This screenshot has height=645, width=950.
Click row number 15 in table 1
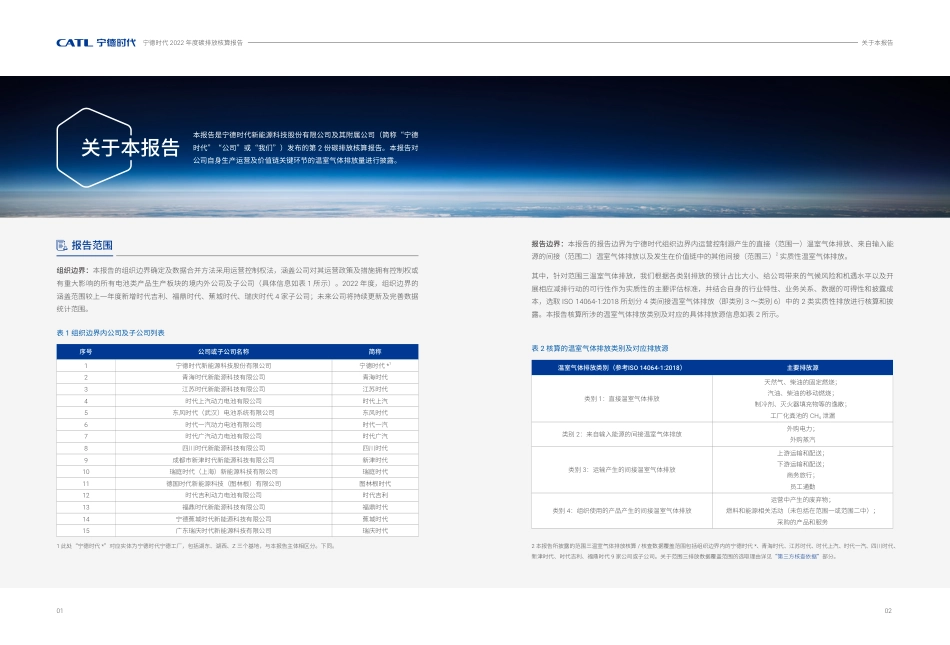[x=86, y=531]
